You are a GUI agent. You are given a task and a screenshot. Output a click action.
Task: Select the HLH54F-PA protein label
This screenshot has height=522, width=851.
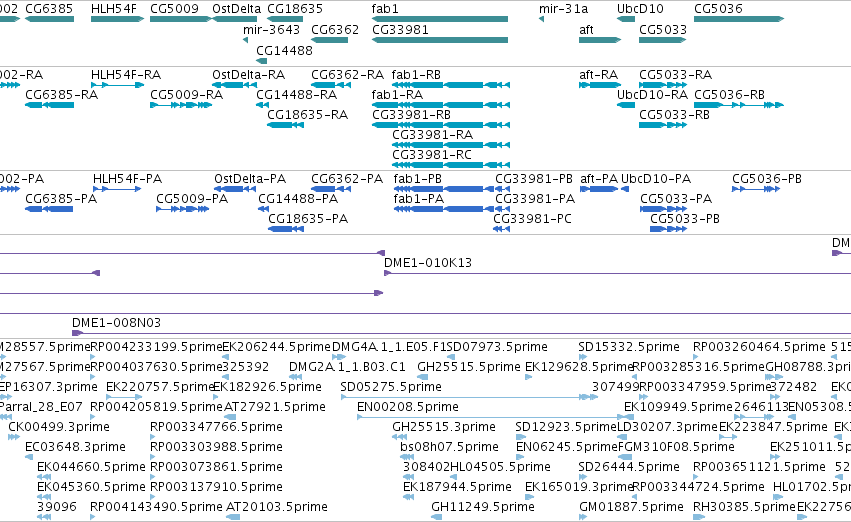(x=128, y=179)
